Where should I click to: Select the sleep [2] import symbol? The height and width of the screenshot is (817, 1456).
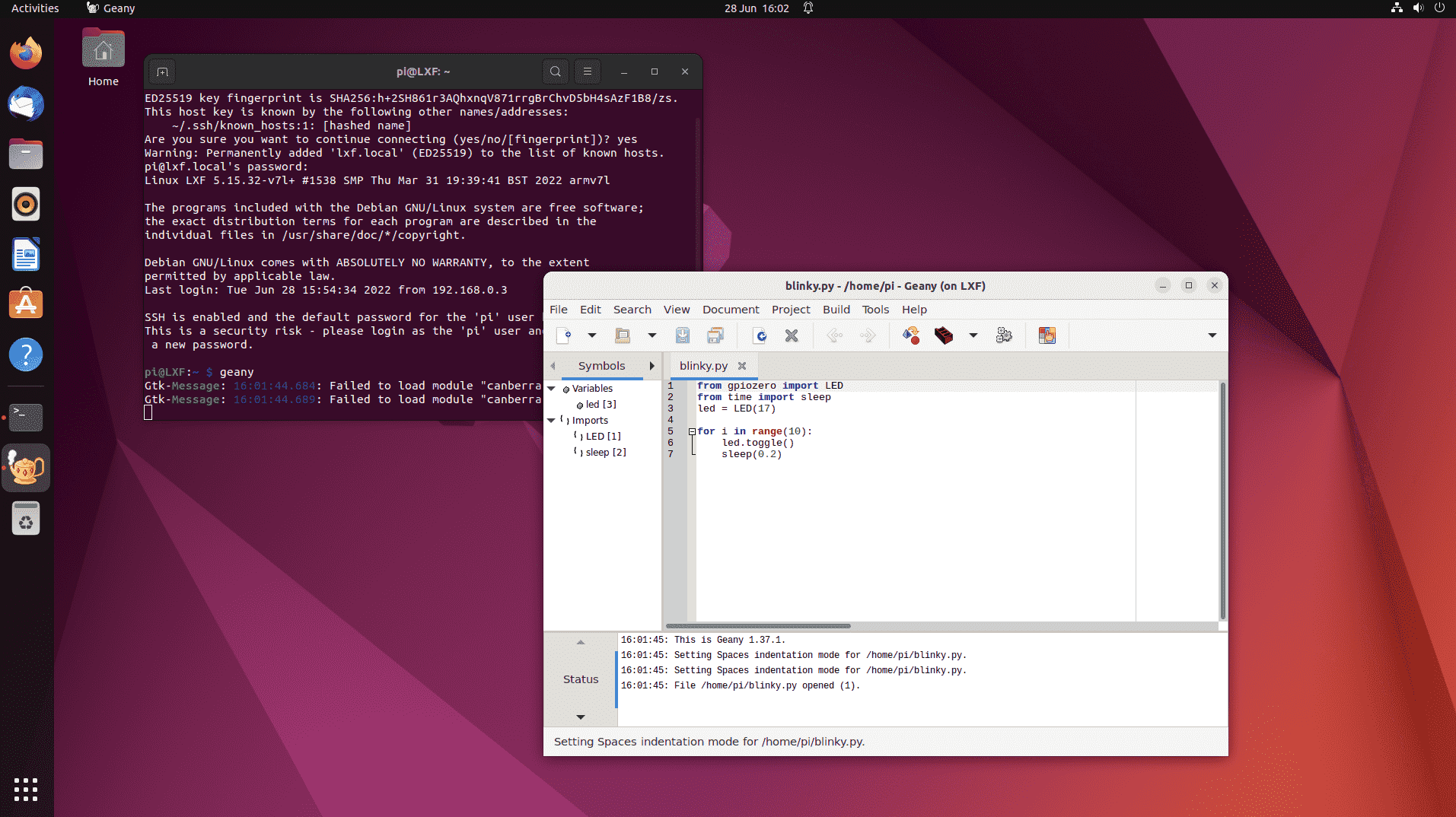point(606,453)
